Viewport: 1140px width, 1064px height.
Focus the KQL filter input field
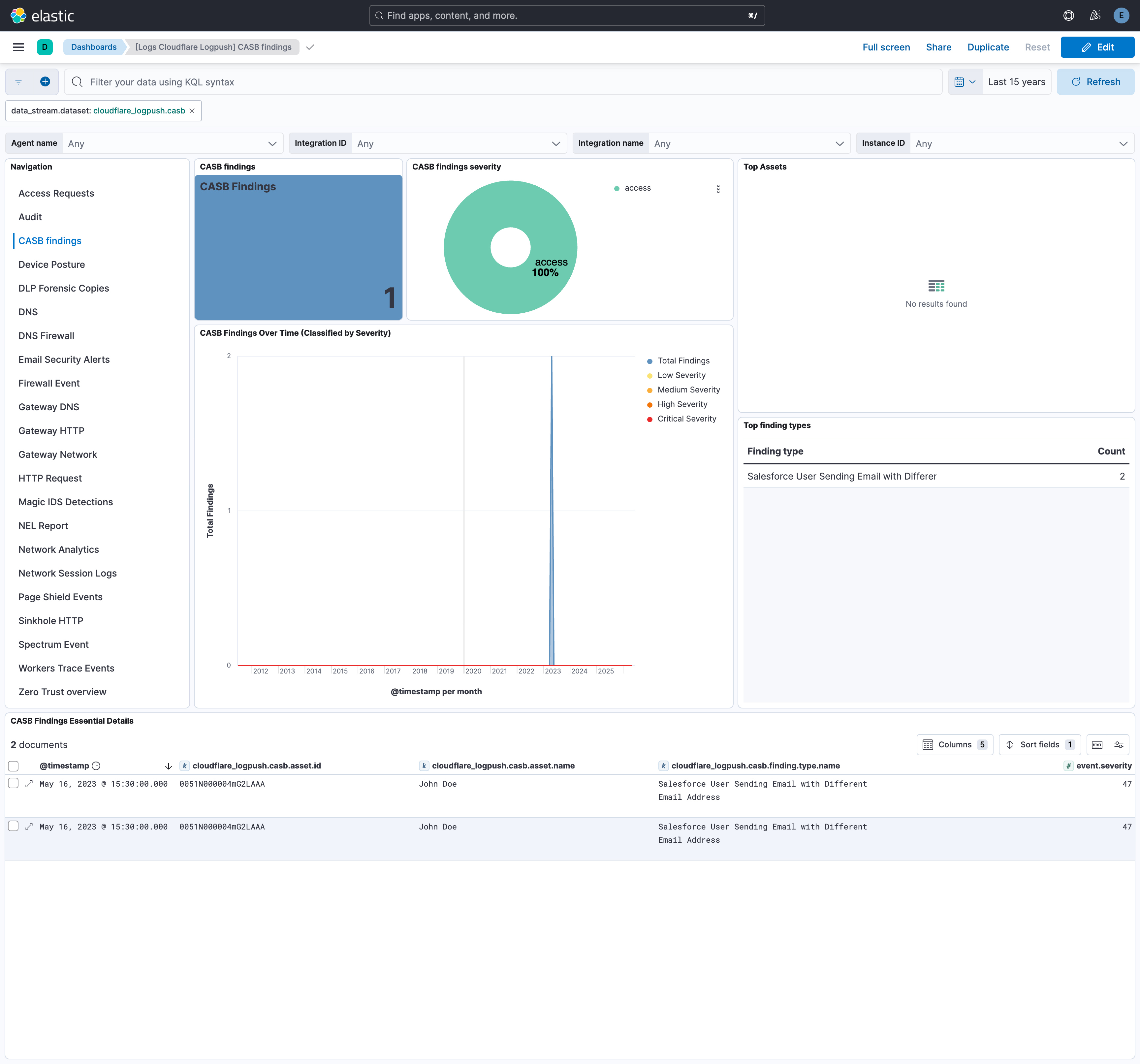click(x=503, y=82)
